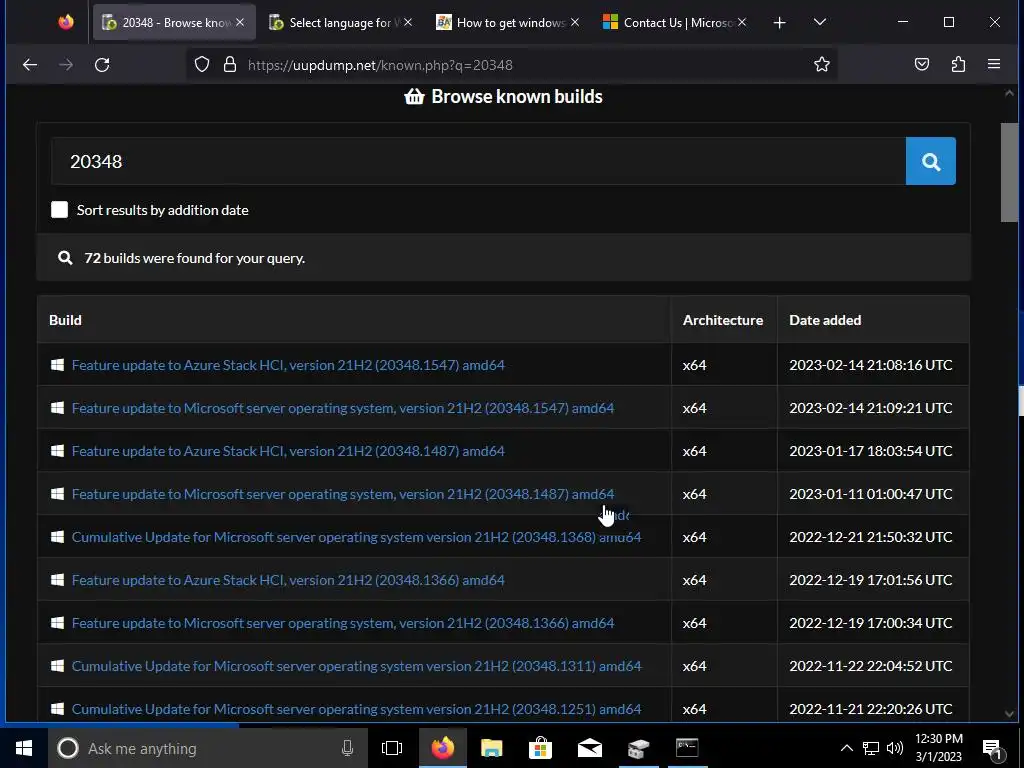Click the blue search magnifier button
The width and height of the screenshot is (1024, 768).
[931, 161]
